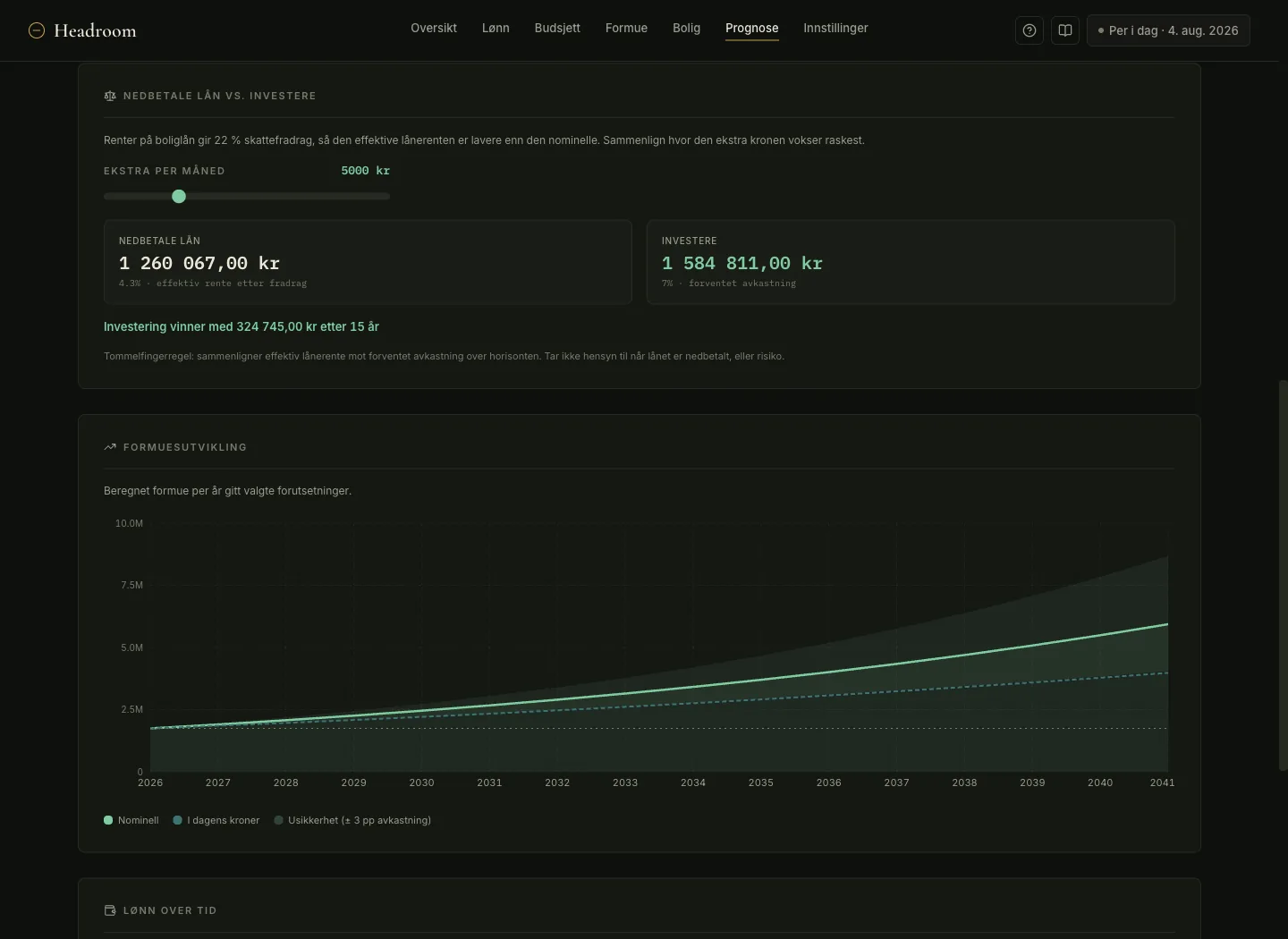
Task: Click the 1 260 067,00 kr amount
Action: click(x=199, y=263)
